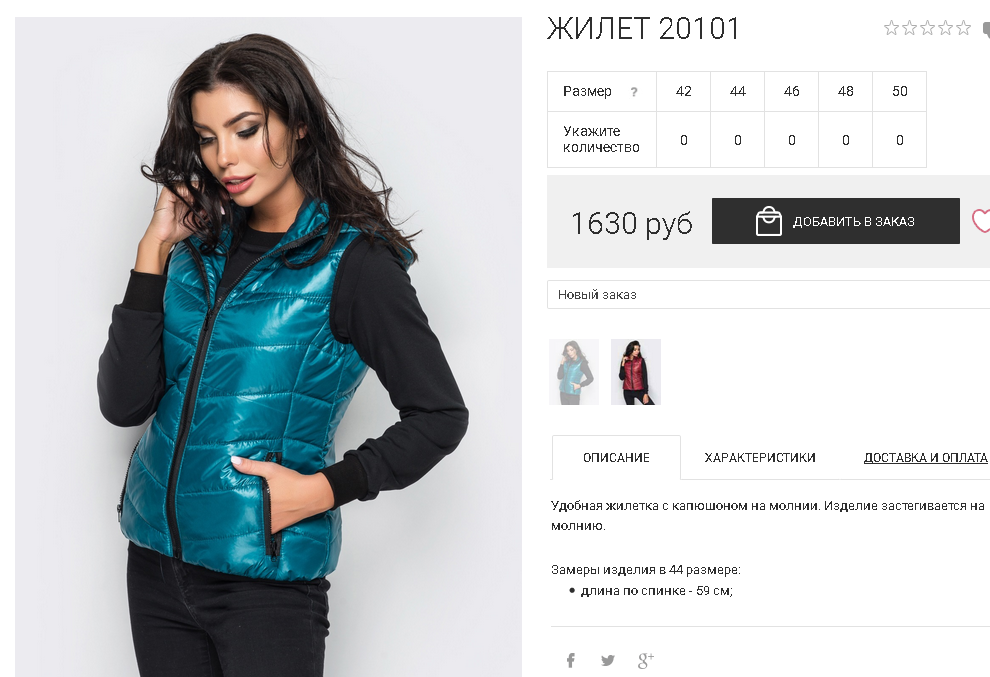Set quantity field for size 46
The width and height of the screenshot is (990, 677).
pos(792,140)
